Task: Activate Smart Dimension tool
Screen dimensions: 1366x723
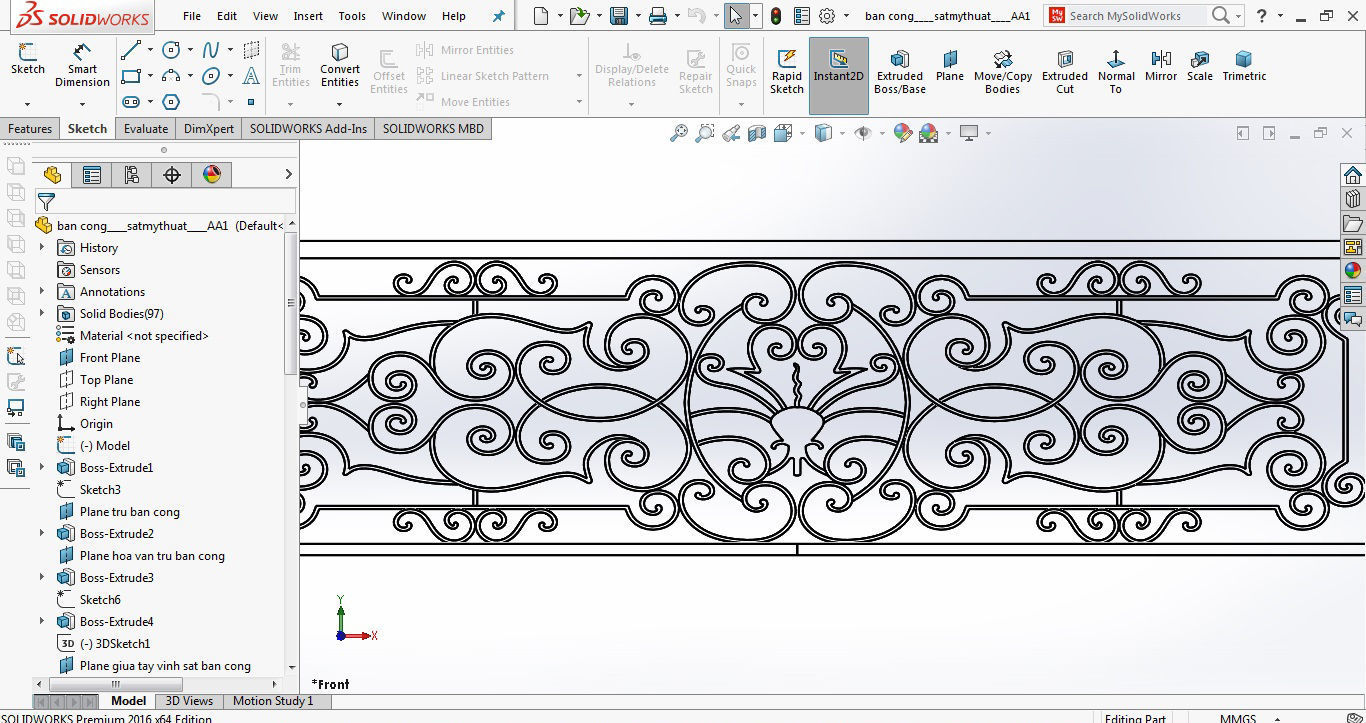Action: click(82, 65)
